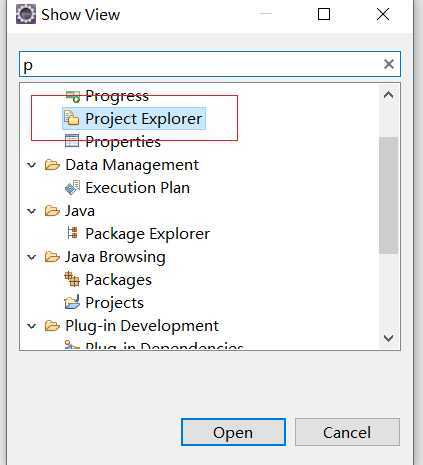Screen dimensions: 423x465
Task: Clear the filter text with X
Action: pyautogui.click(x=389, y=64)
